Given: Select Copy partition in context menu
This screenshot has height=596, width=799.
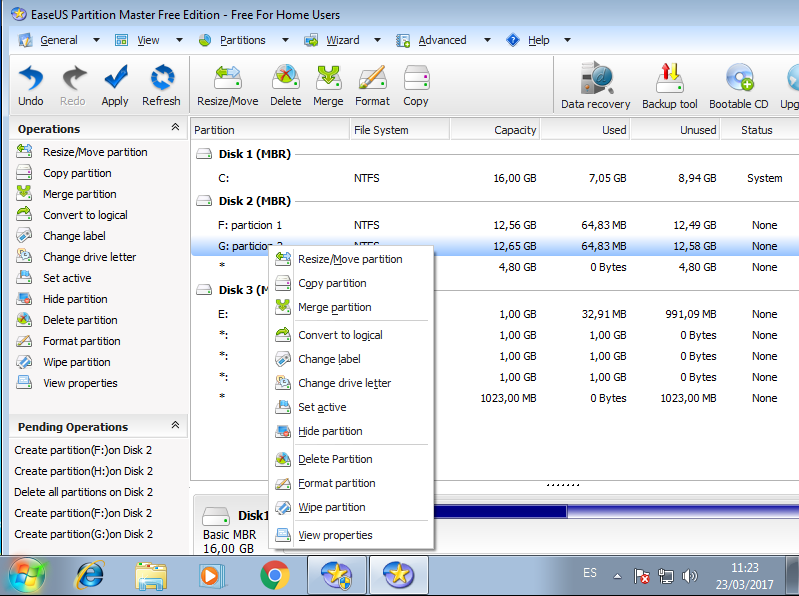Looking at the screenshot, I should point(351,283).
